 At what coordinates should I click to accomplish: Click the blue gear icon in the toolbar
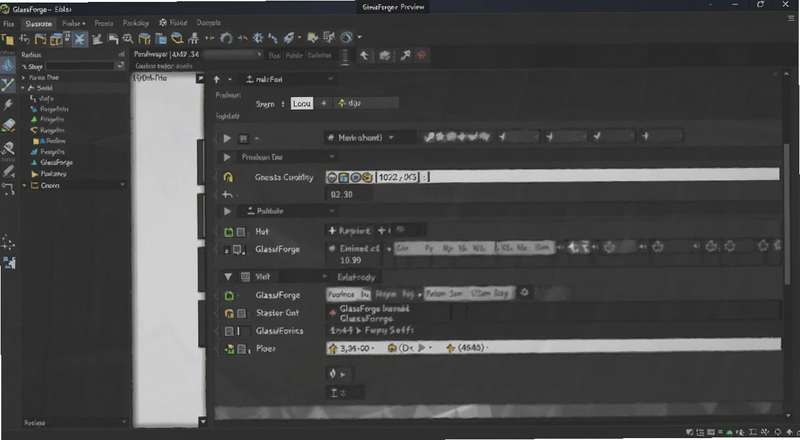pyautogui.click(x=258, y=38)
